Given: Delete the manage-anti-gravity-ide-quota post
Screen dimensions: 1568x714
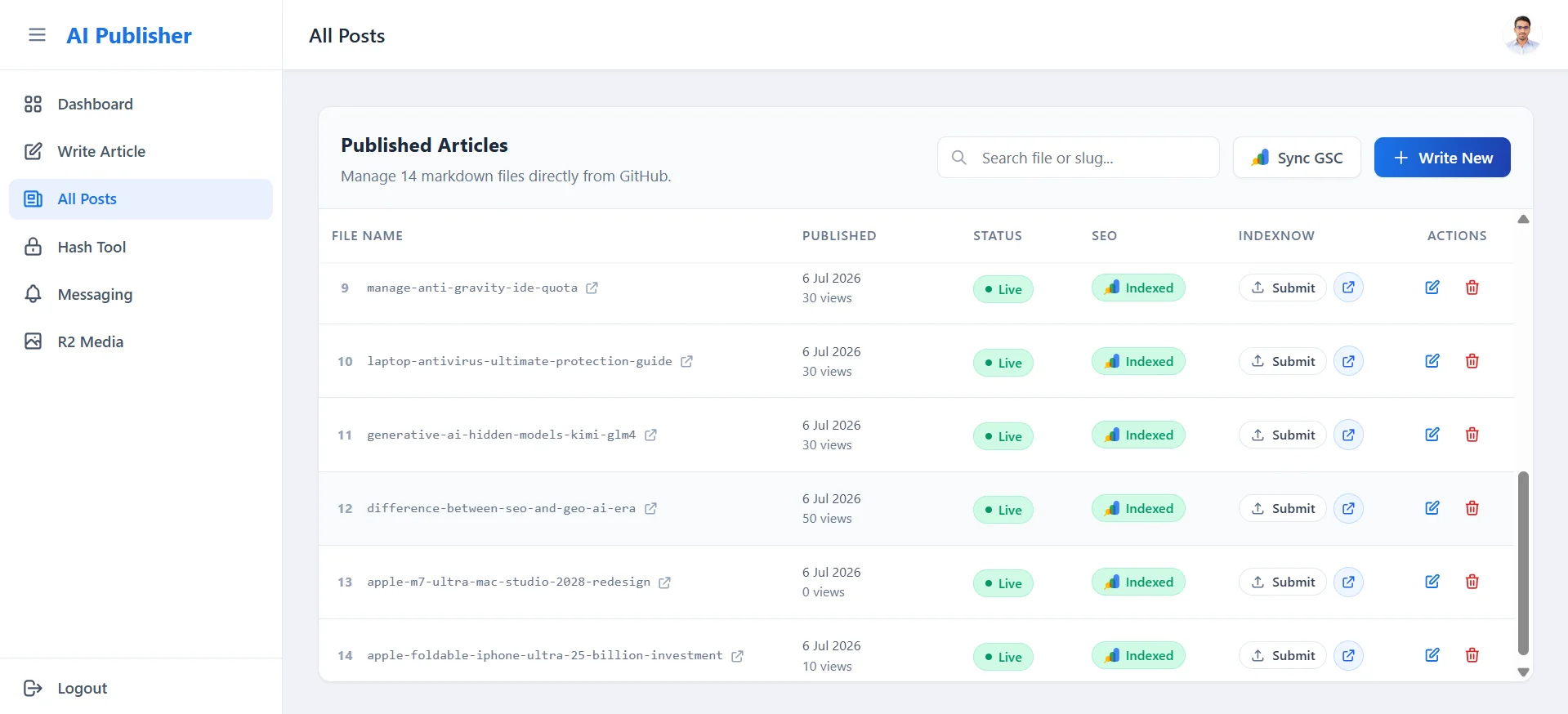Looking at the screenshot, I should [x=1472, y=288].
